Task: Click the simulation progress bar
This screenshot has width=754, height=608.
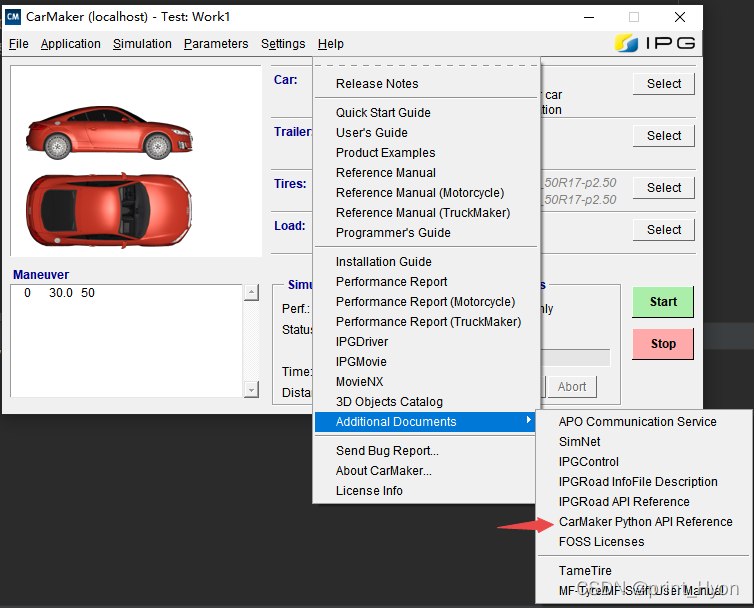Action: pyautogui.click(x=575, y=358)
